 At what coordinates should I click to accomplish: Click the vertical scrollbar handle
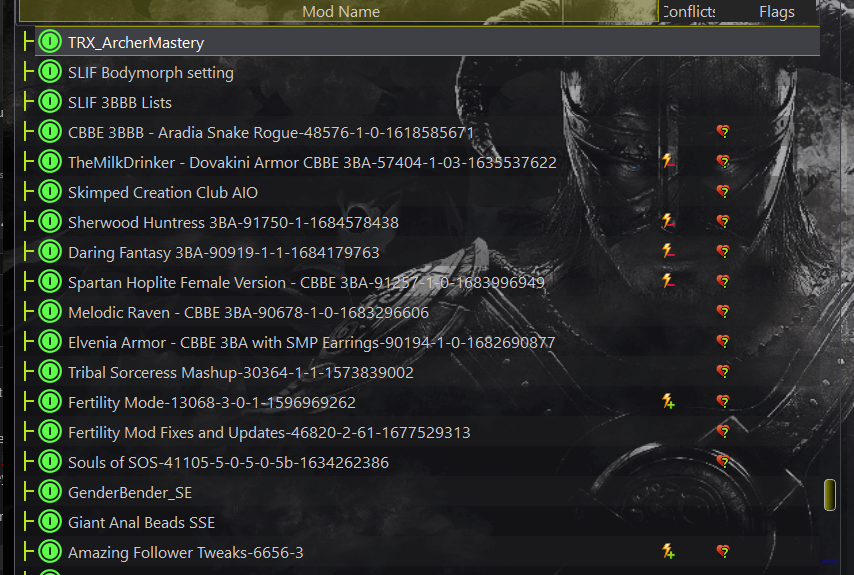pos(829,495)
